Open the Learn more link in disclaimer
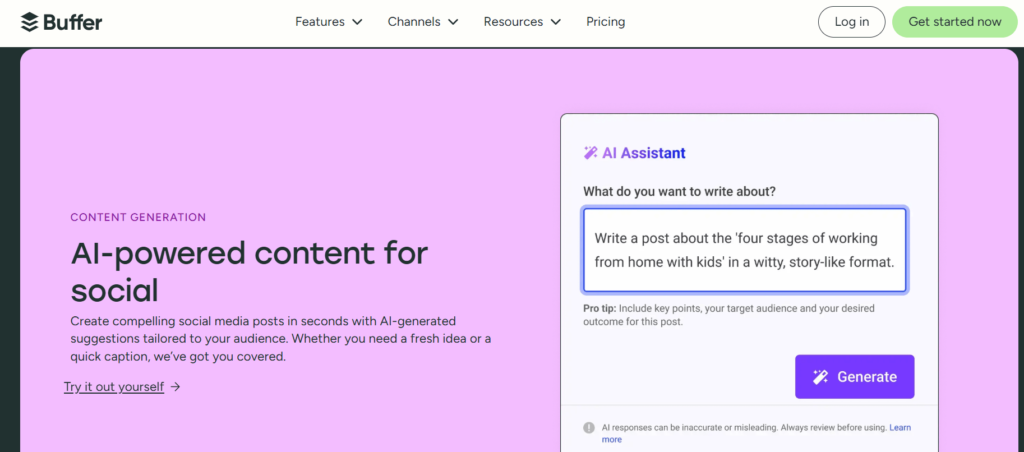The height and width of the screenshot is (452, 1024). click(x=899, y=428)
